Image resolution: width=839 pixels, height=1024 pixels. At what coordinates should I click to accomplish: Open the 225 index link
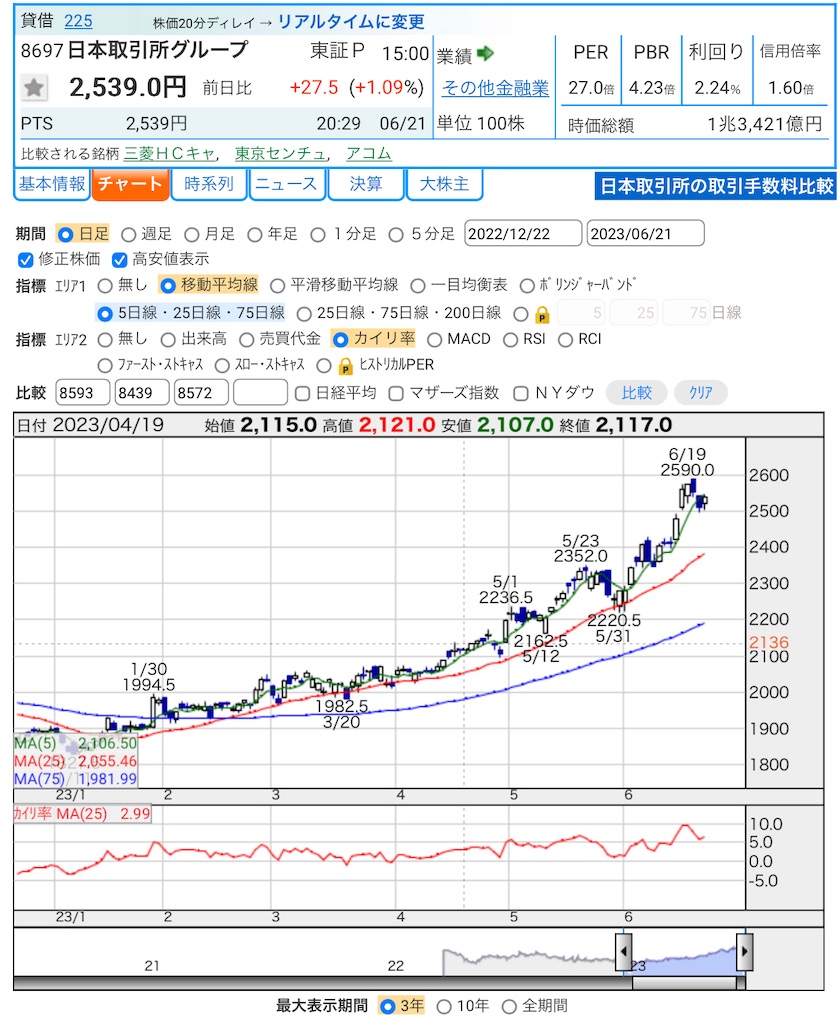[78, 21]
